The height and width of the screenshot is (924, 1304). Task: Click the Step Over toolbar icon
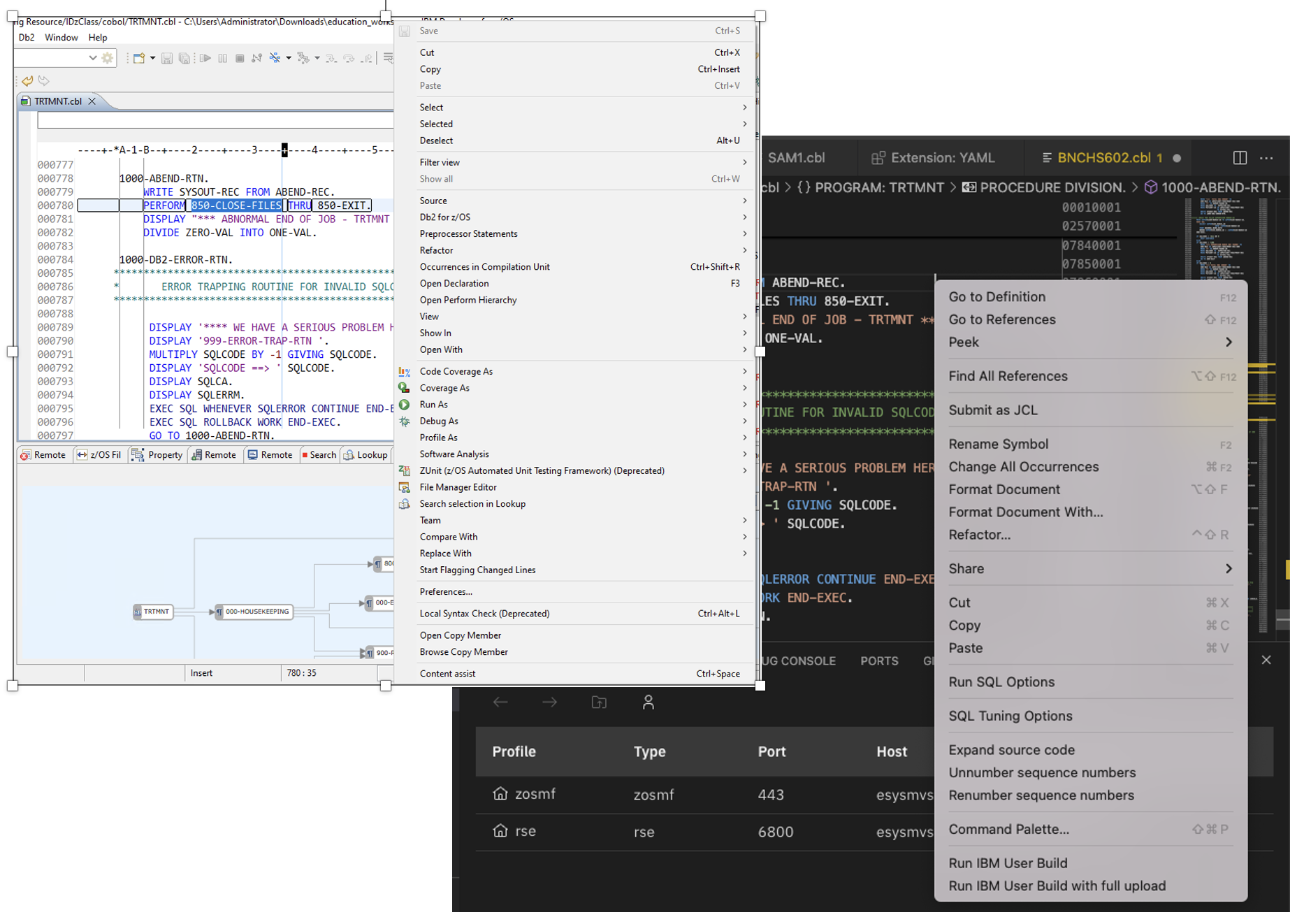349,58
